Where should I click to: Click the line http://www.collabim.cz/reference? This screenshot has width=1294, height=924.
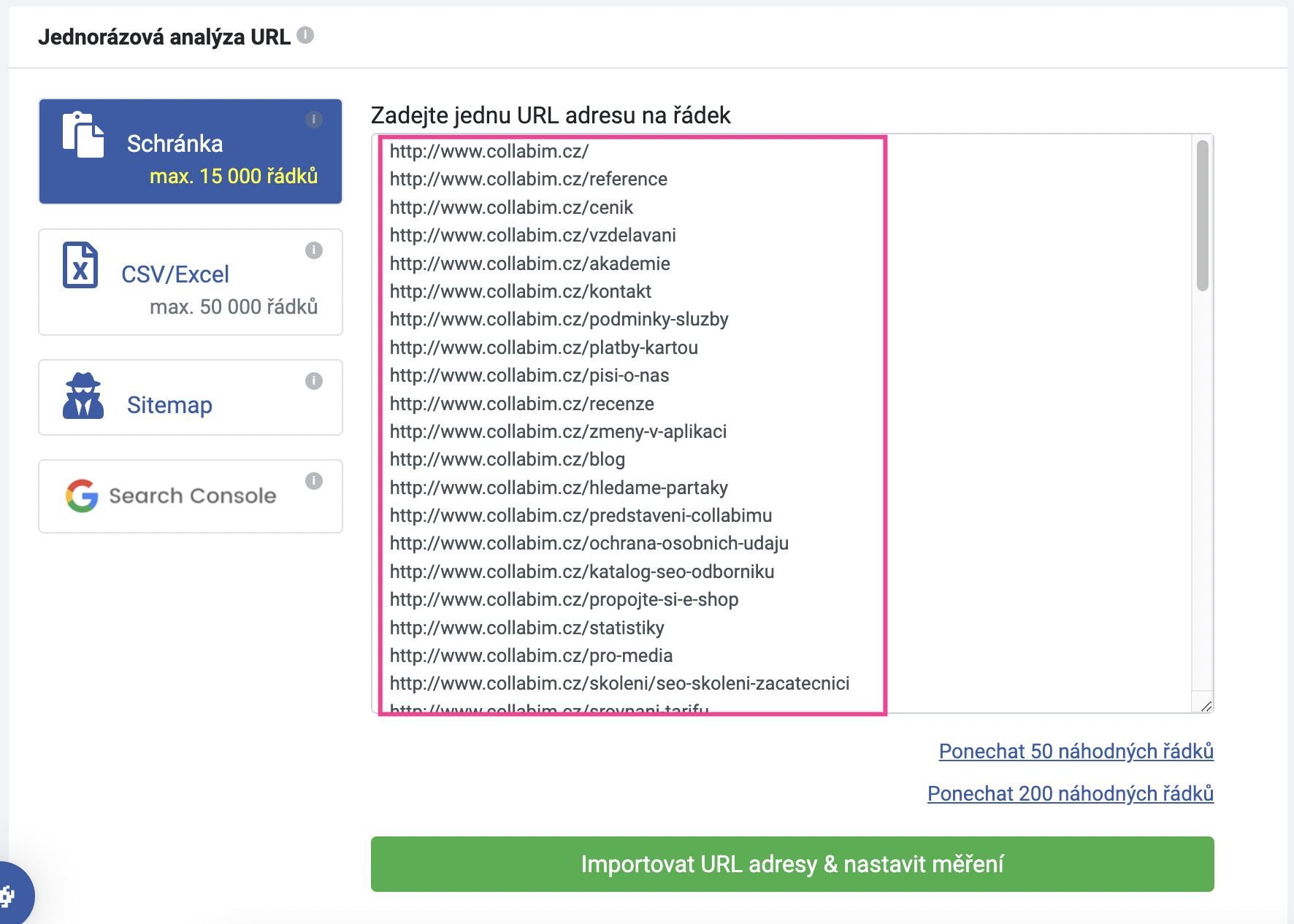(529, 179)
